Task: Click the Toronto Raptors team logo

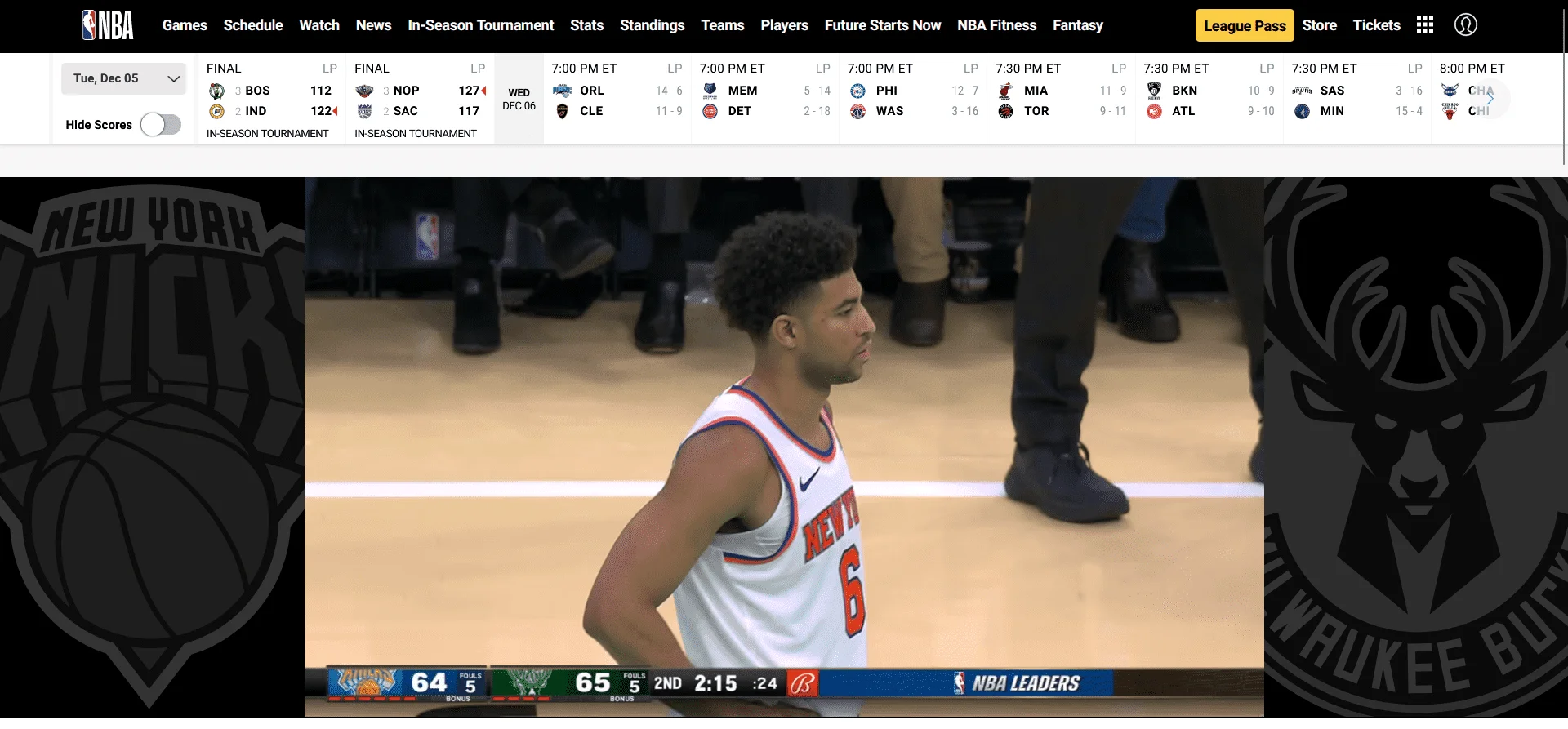Action: coord(1005,111)
